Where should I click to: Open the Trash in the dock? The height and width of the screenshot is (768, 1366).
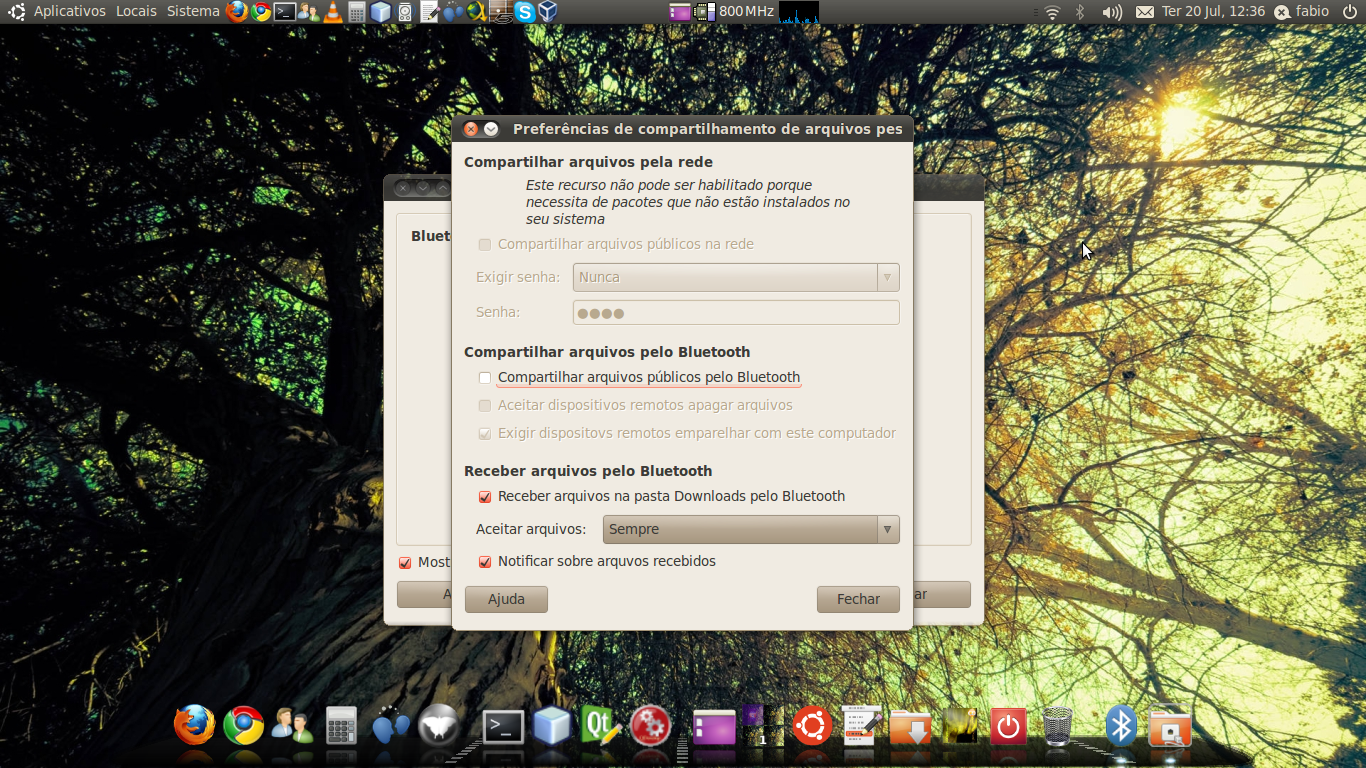pyautogui.click(x=1057, y=726)
